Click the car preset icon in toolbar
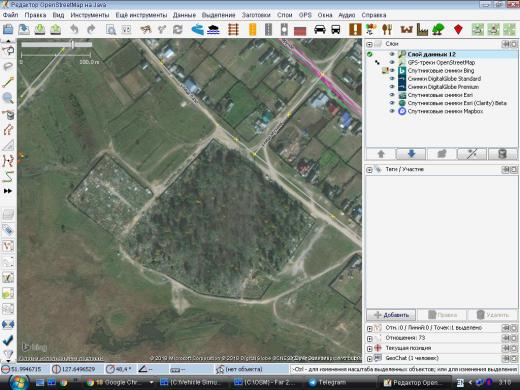 [320, 30]
